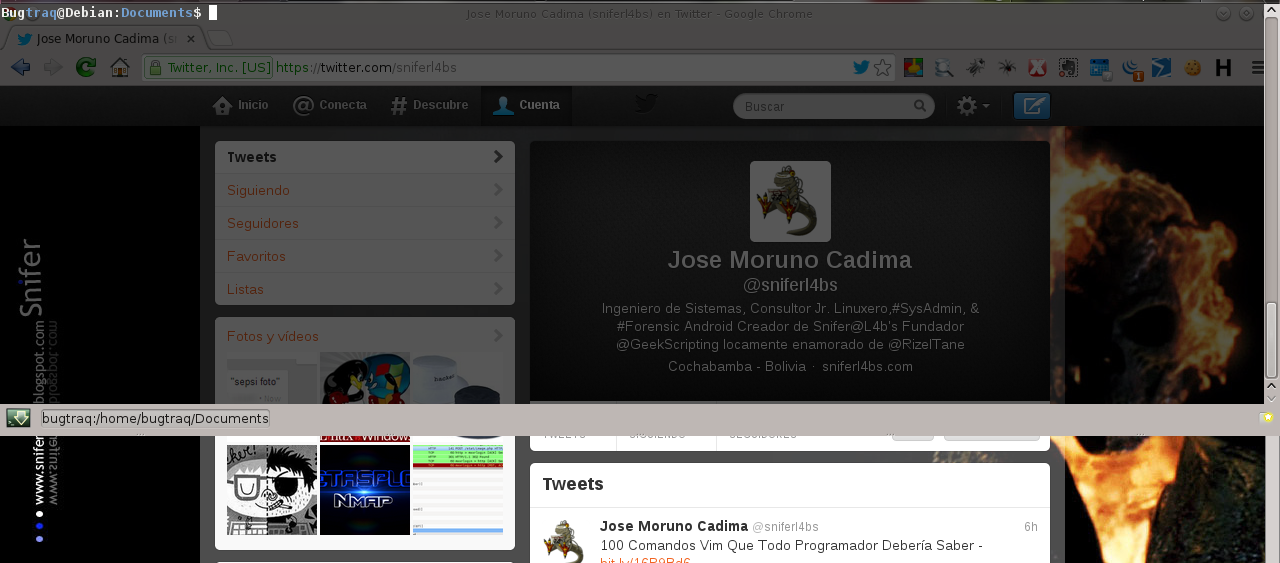The height and width of the screenshot is (563, 1280).
Task: Open the green network log screenshot thumbnail
Action: point(458,490)
